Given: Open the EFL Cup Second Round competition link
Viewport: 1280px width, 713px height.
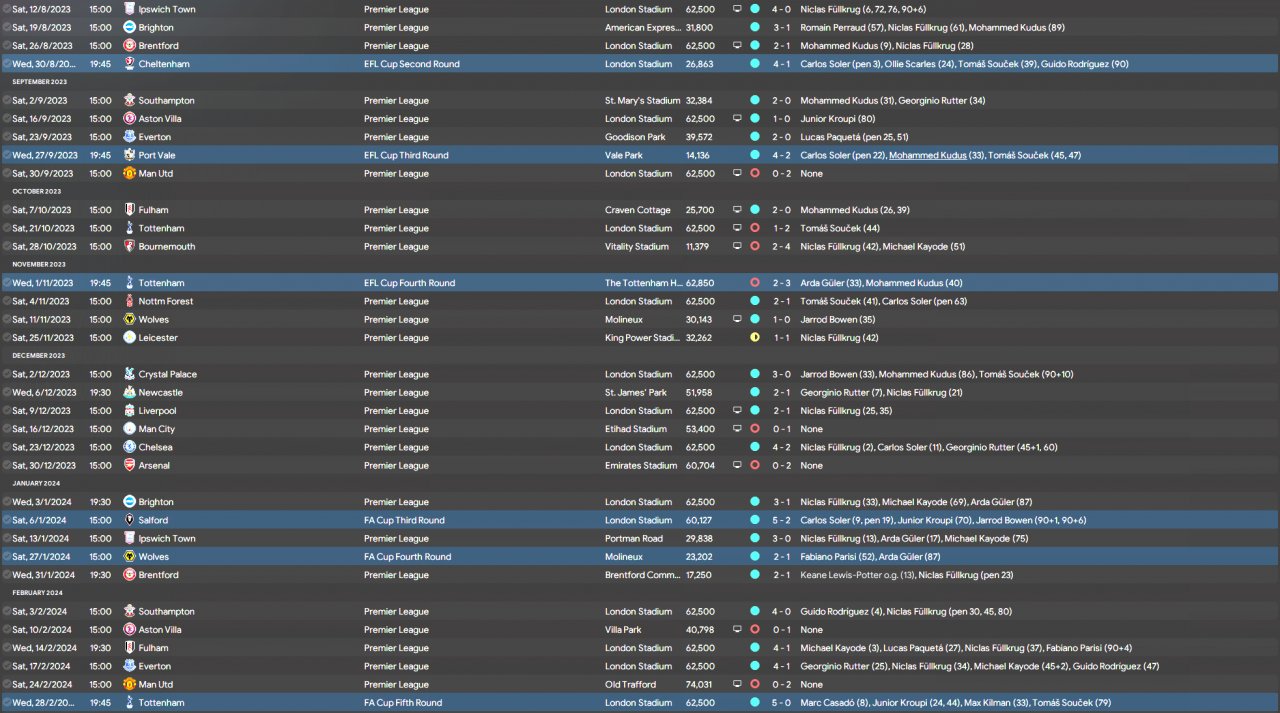Looking at the screenshot, I should (x=412, y=64).
